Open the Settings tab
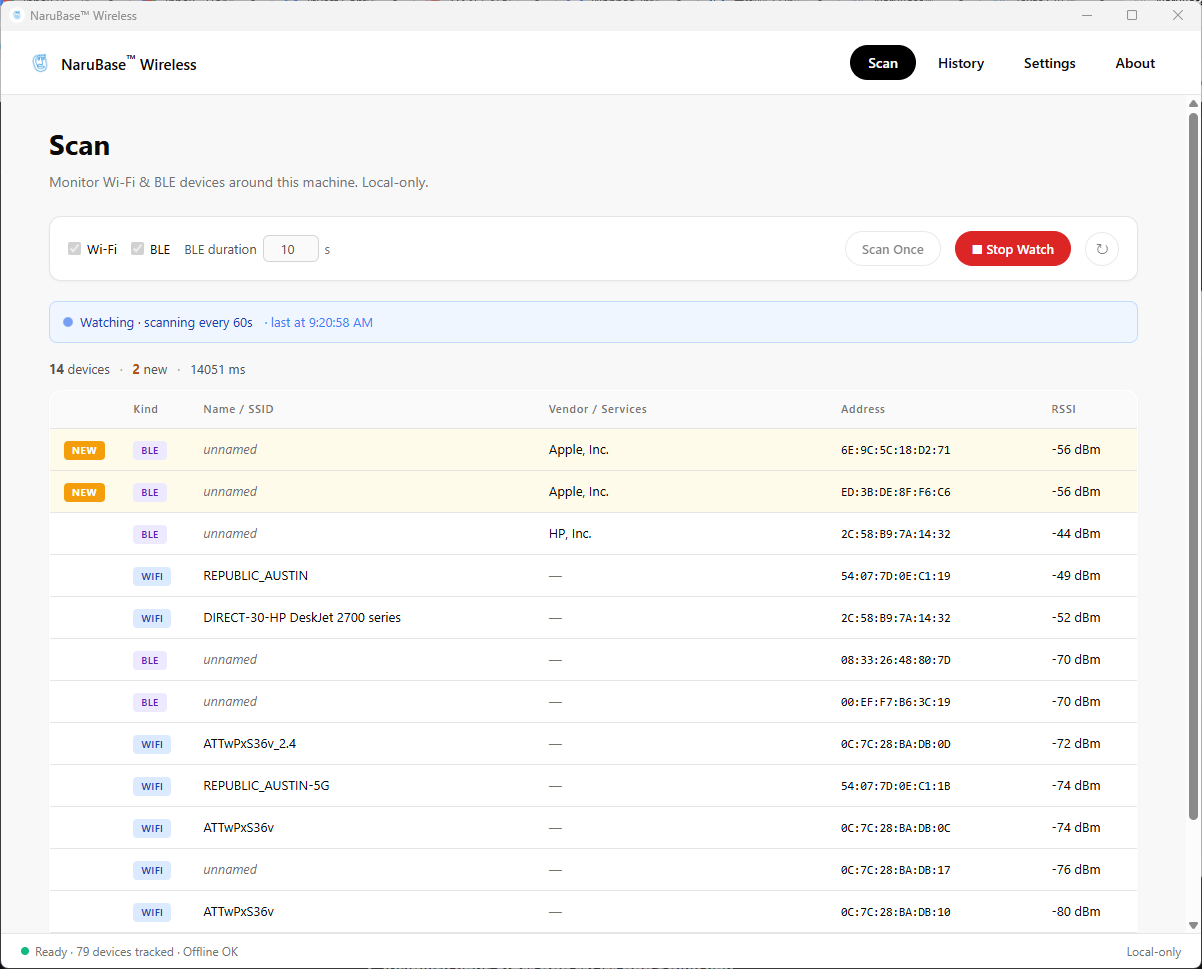Screen dimensions: 1202x969 point(1050,63)
